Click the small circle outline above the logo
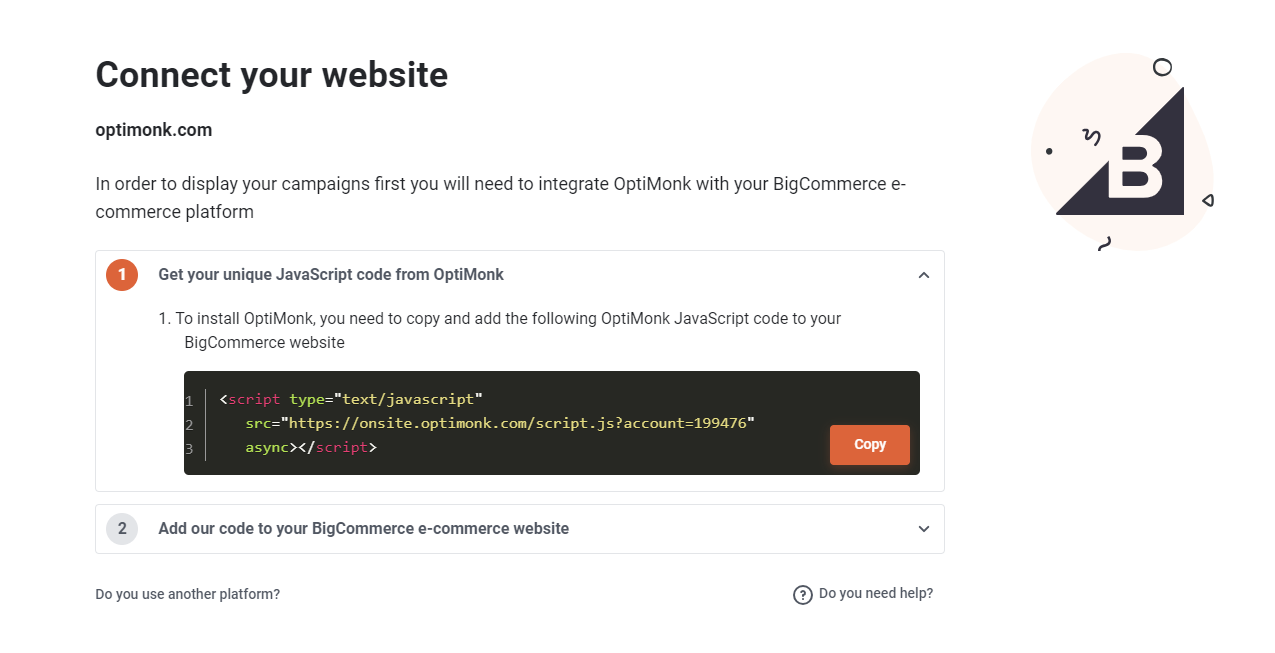The width and height of the screenshot is (1275, 653). click(1162, 67)
